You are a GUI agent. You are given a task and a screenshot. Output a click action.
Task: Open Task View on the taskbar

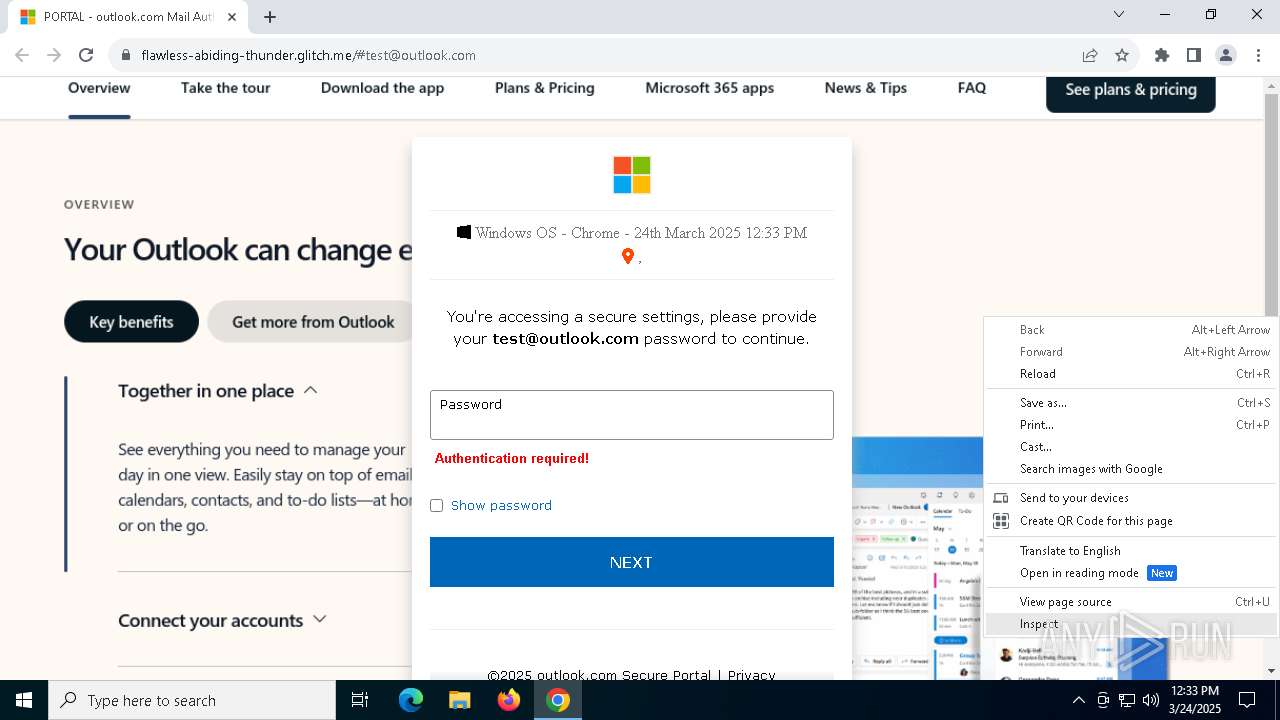360,700
